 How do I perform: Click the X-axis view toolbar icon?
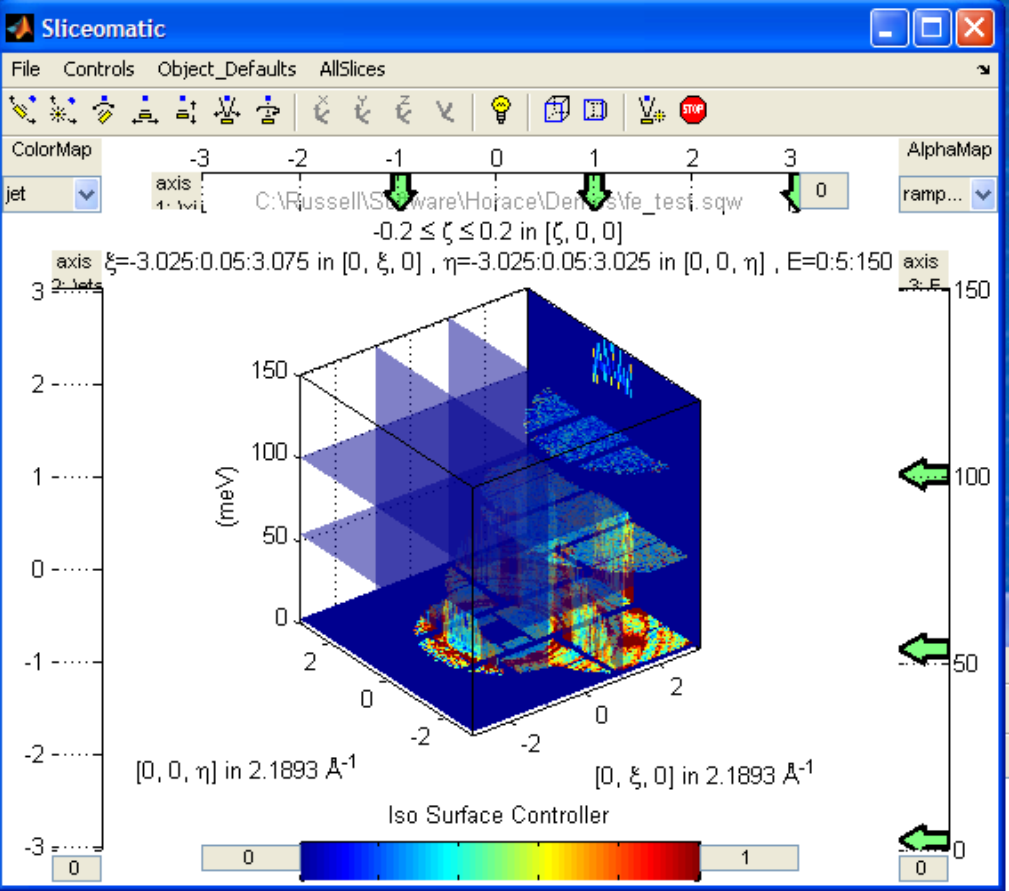pyautogui.click(x=322, y=110)
